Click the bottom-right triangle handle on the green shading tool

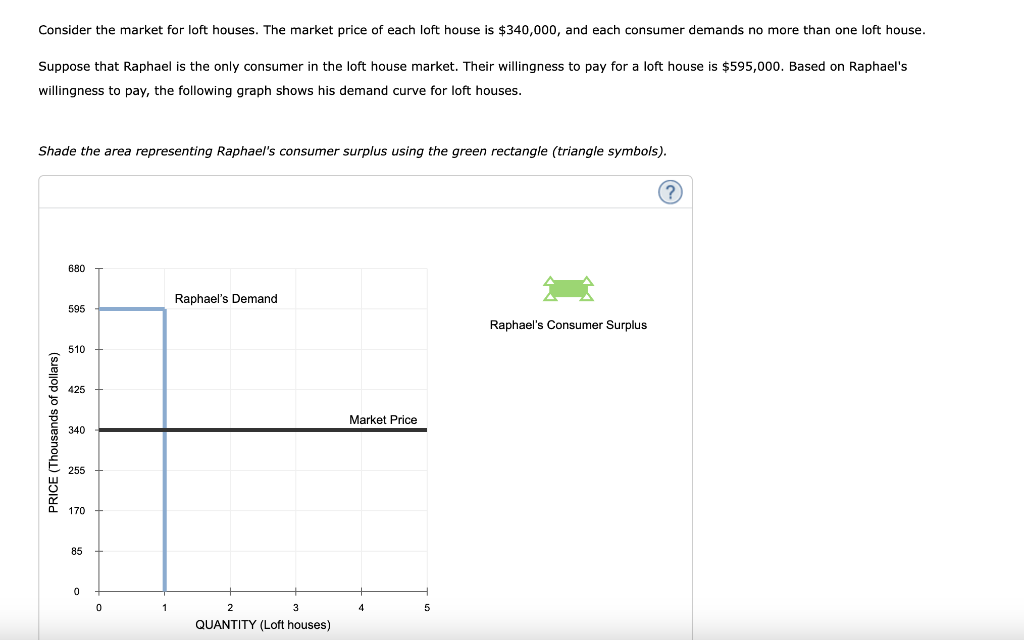coord(587,297)
